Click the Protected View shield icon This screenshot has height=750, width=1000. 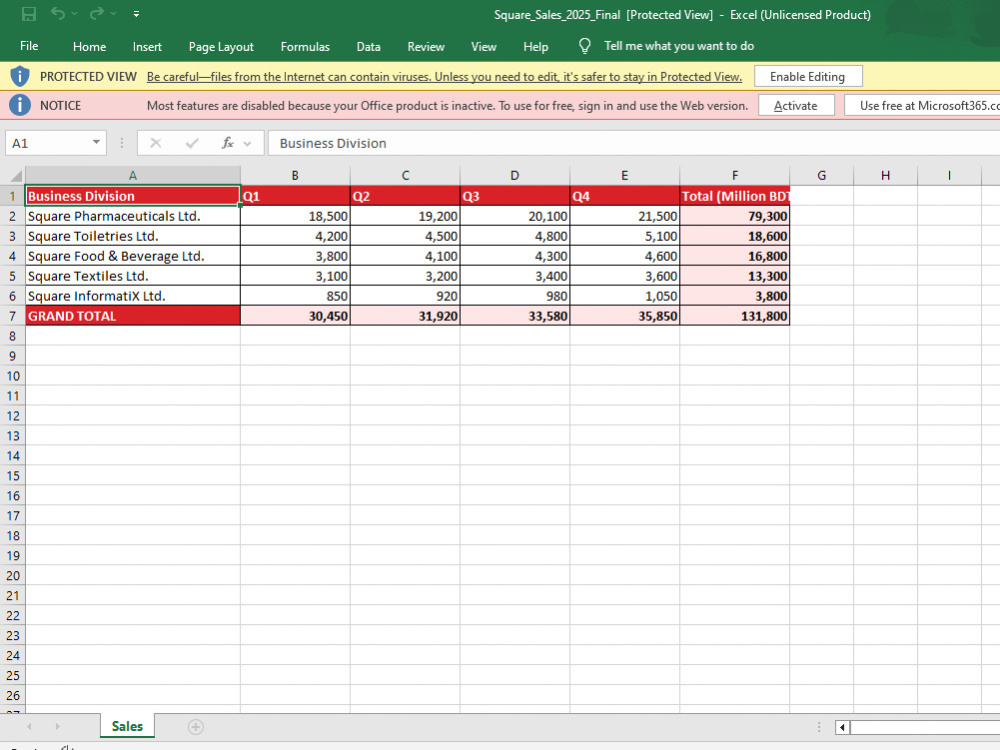coord(20,77)
